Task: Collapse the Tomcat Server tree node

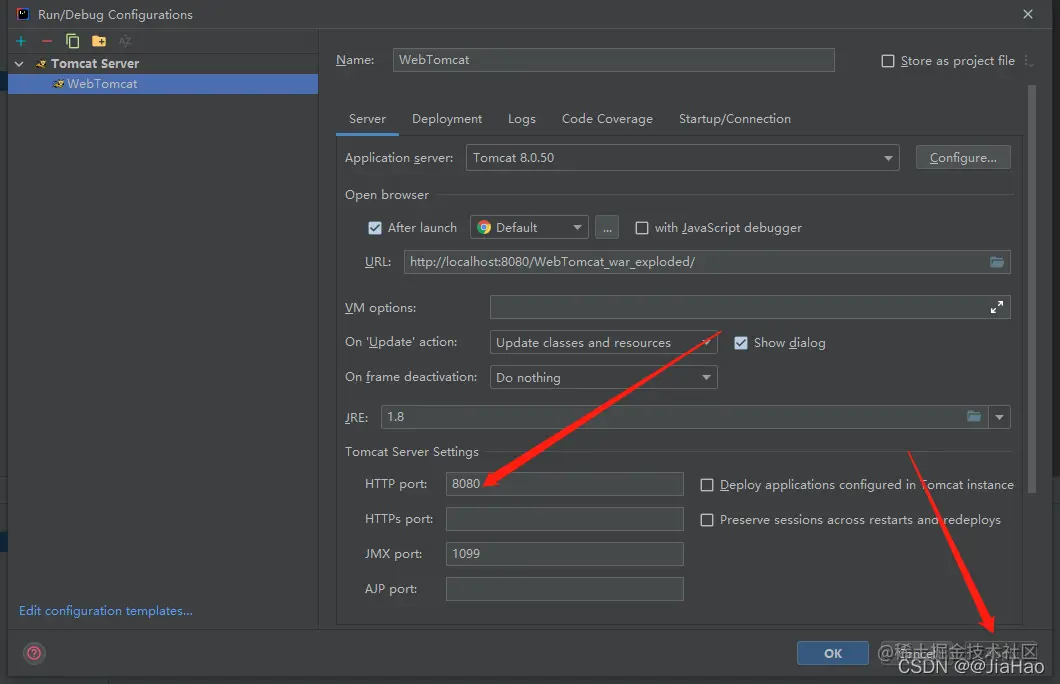Action: tap(20, 64)
